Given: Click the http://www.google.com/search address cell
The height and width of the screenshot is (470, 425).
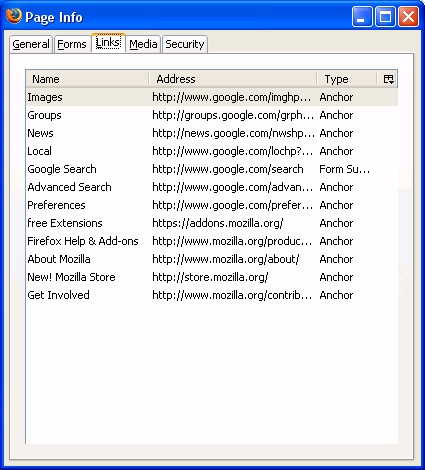Looking at the screenshot, I should (228, 169).
